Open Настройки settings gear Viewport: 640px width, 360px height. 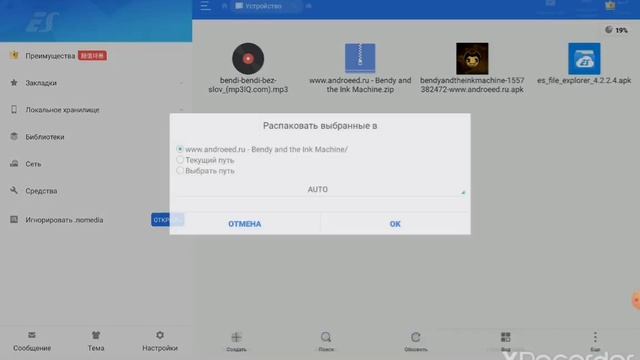coord(160,341)
